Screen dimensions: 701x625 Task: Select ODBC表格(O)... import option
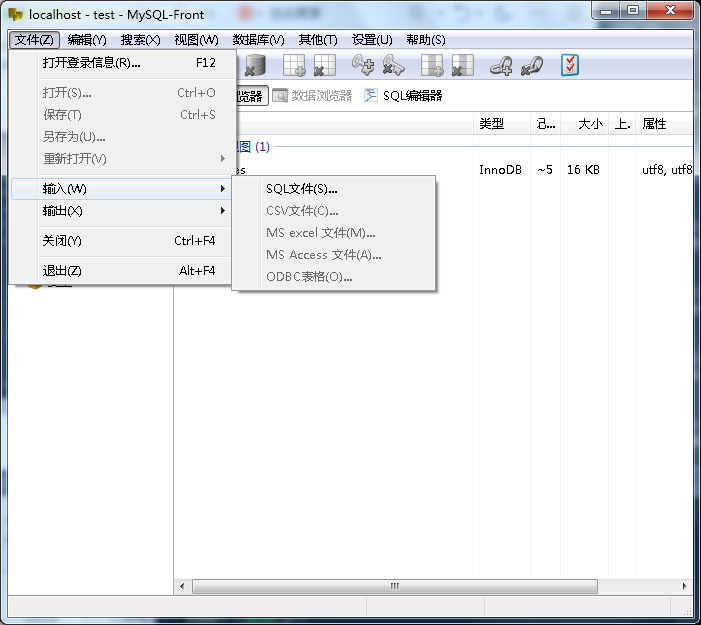click(334, 277)
